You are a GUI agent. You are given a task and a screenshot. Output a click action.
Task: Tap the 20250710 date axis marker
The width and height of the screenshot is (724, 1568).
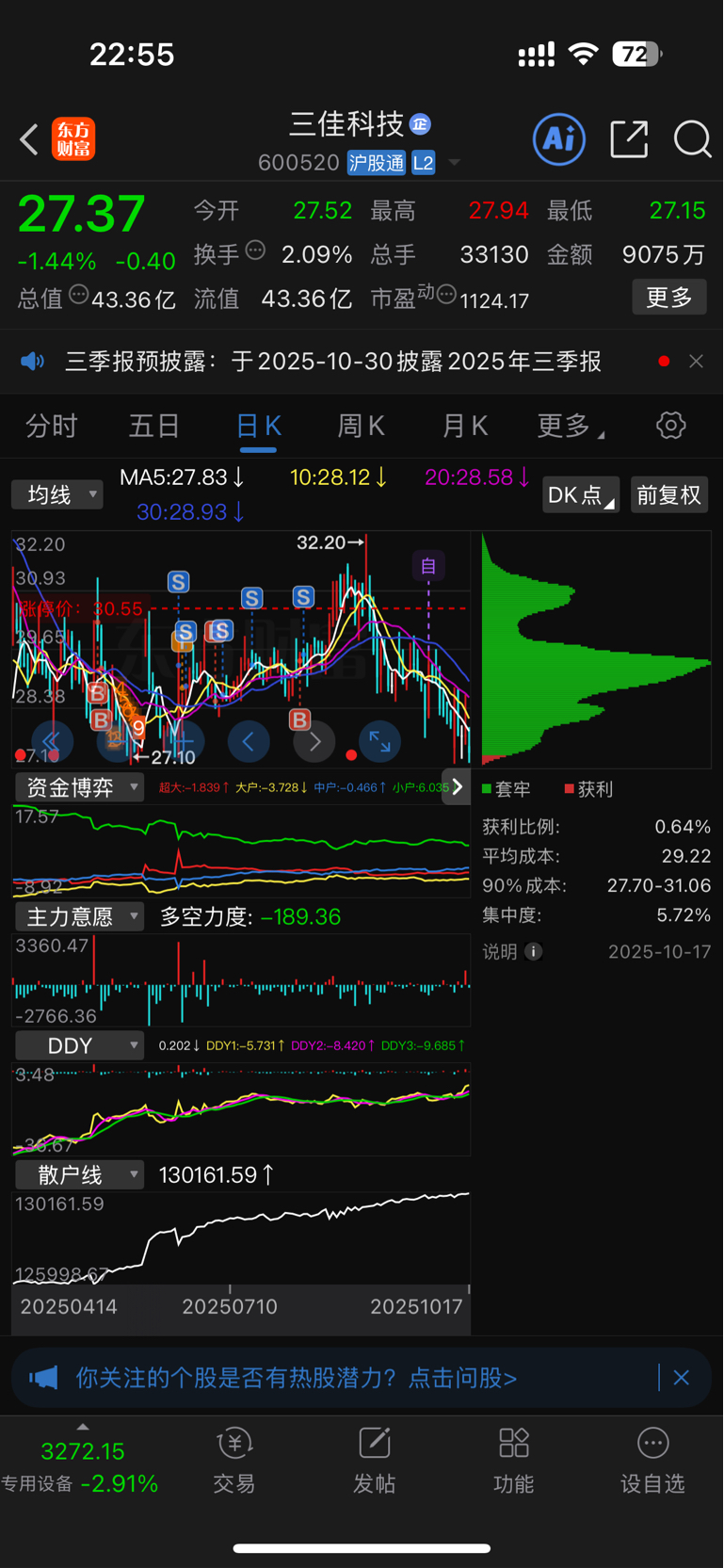[230, 1307]
